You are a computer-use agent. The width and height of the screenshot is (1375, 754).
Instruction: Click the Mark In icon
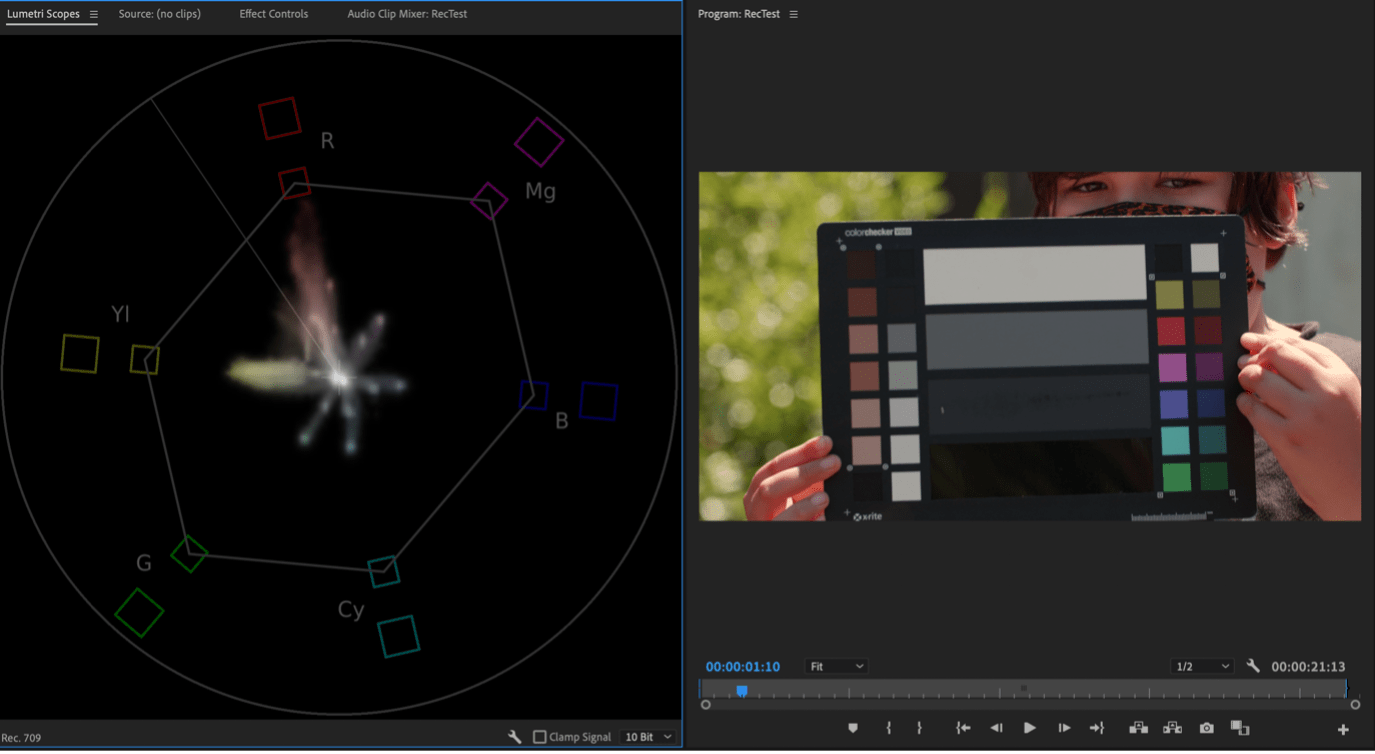[888, 728]
